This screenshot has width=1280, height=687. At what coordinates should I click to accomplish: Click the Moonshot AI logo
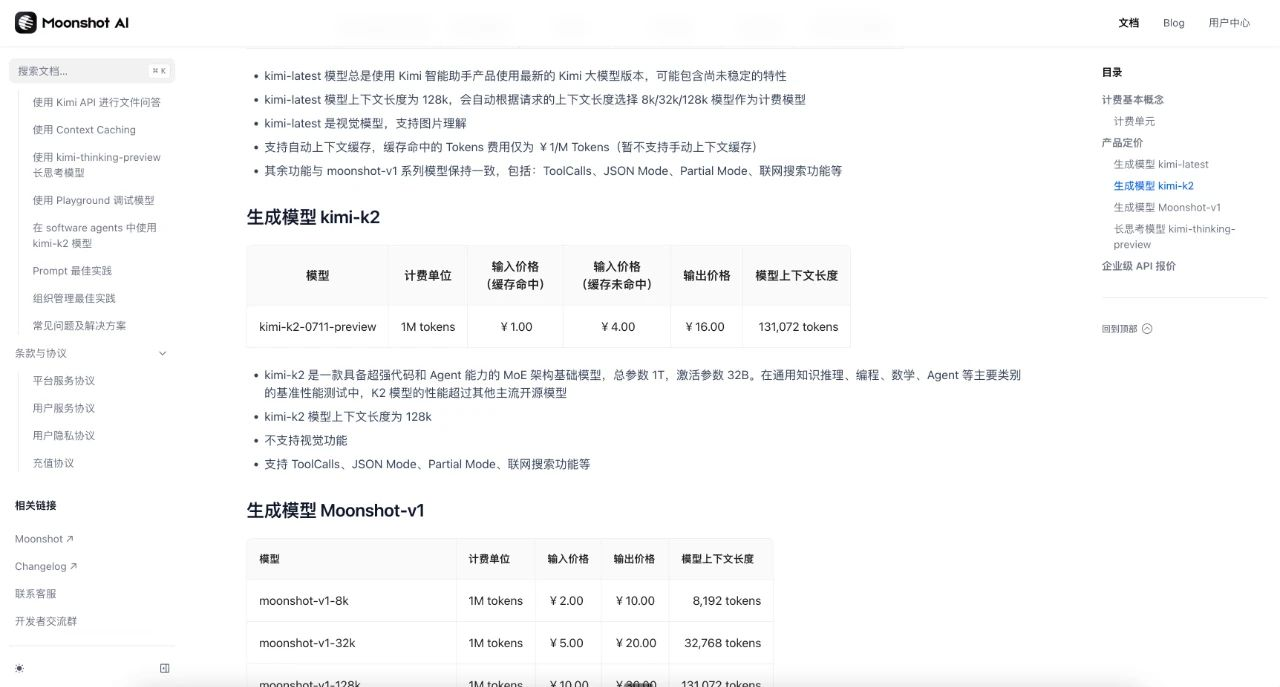coord(72,22)
